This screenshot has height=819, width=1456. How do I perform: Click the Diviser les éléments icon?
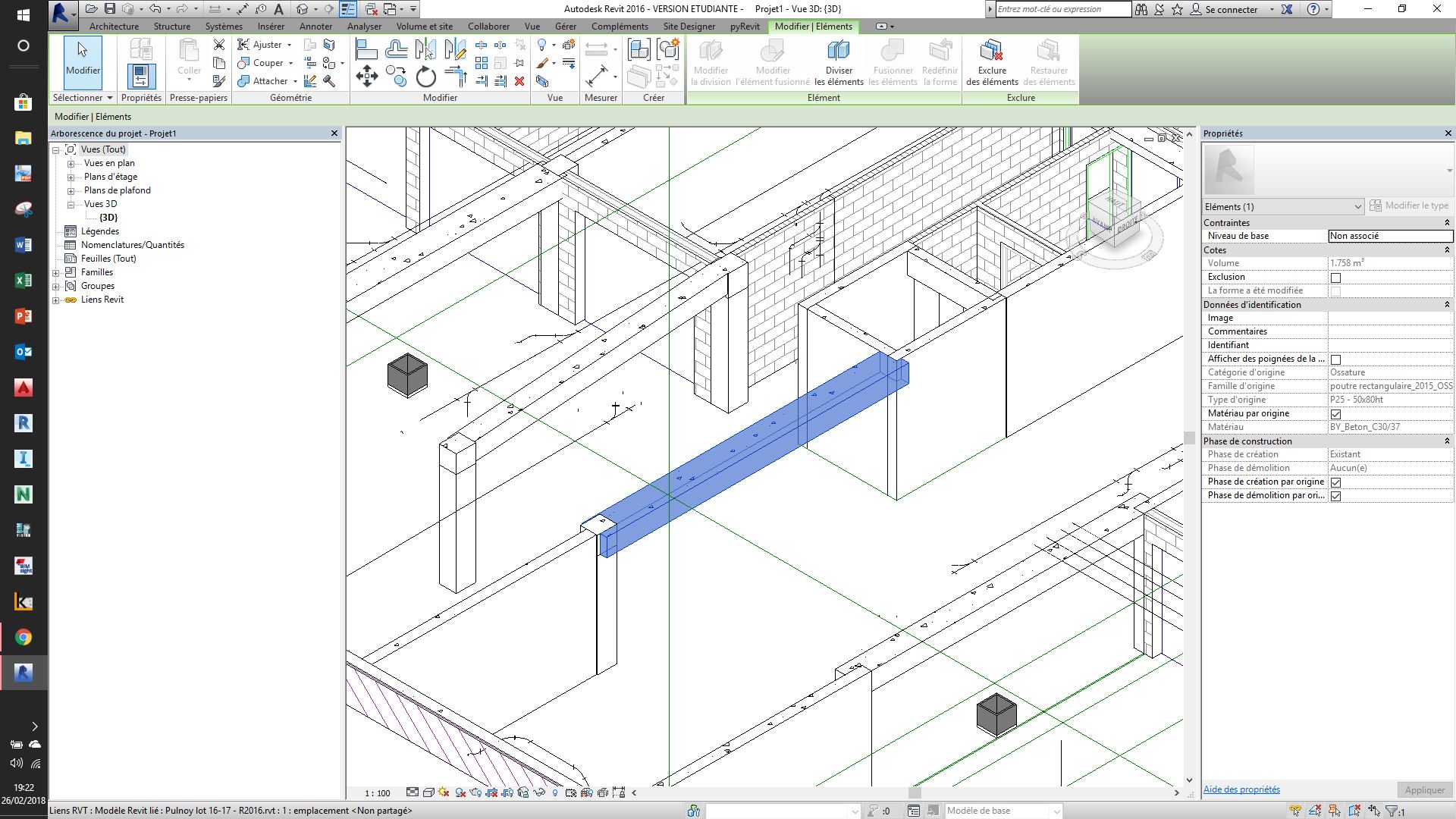pos(839,52)
